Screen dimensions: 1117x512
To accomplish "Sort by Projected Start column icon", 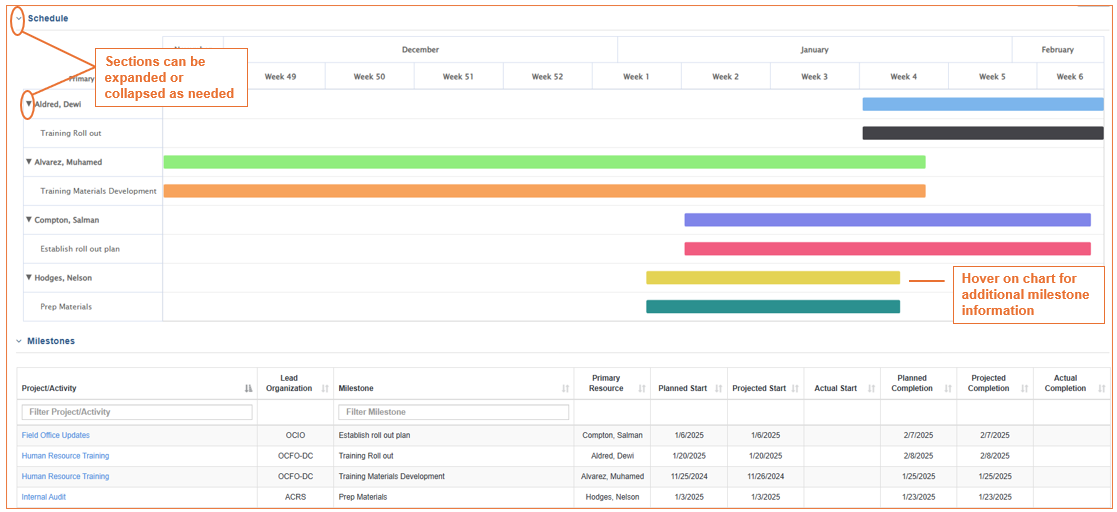I will tap(795, 389).
